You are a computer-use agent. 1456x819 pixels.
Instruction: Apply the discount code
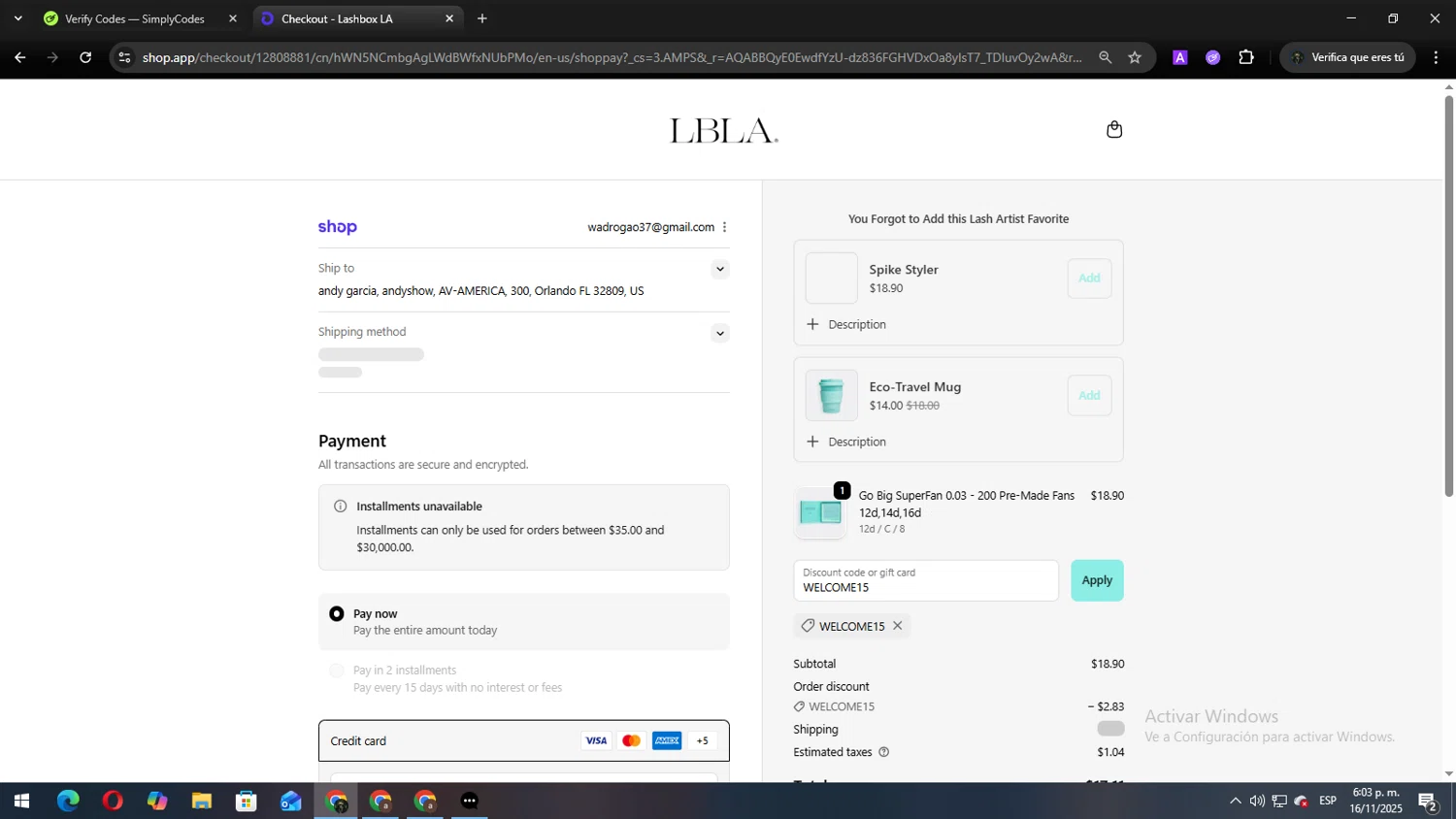click(x=1097, y=580)
